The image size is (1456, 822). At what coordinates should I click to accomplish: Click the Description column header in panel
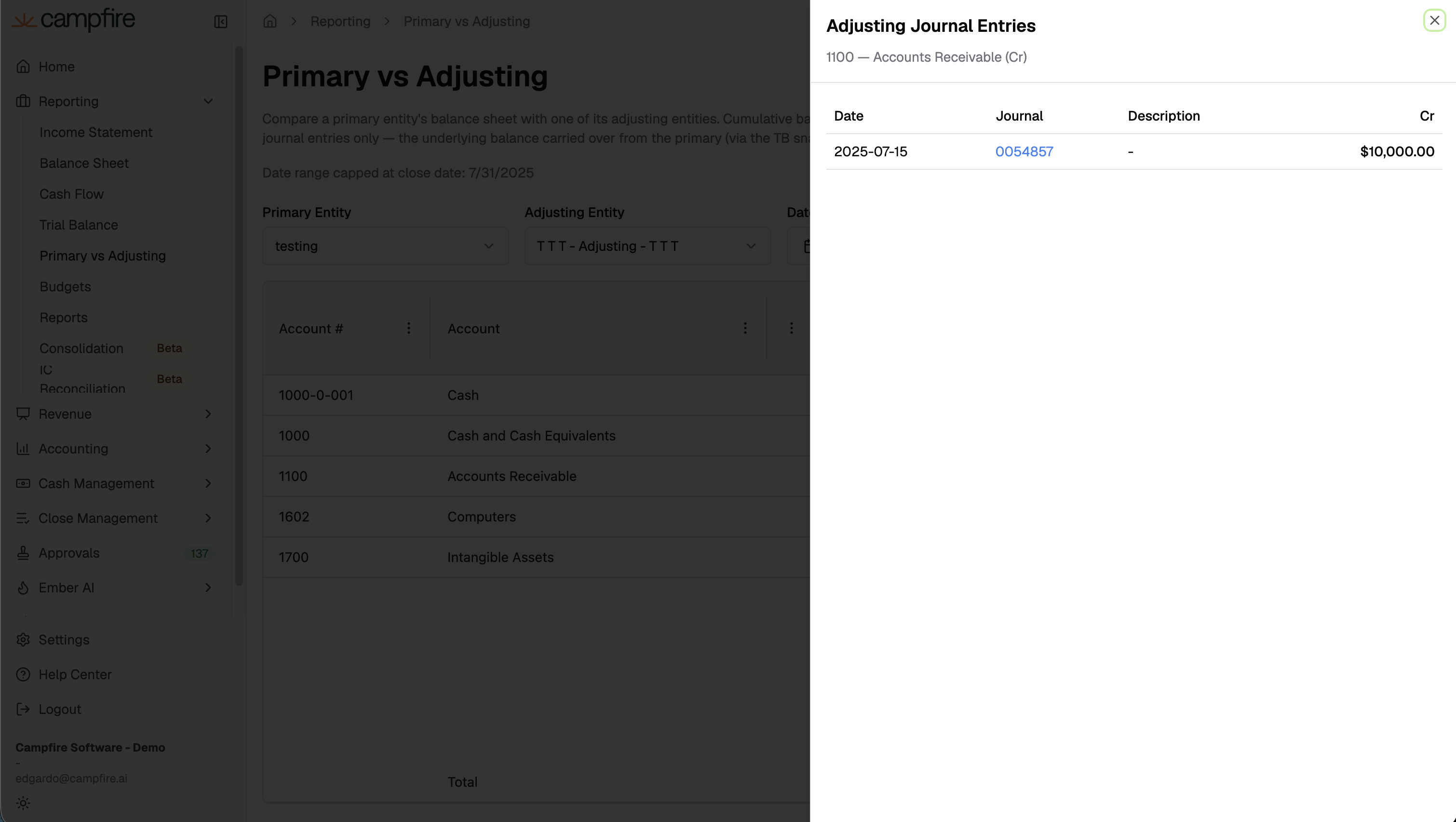(1164, 116)
